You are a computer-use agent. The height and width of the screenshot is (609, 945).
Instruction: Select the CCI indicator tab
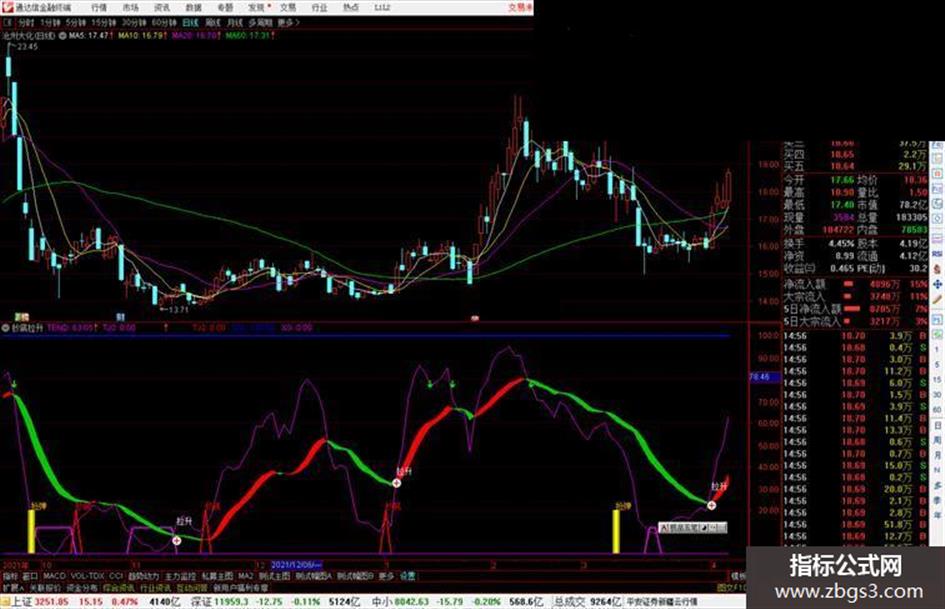116,576
